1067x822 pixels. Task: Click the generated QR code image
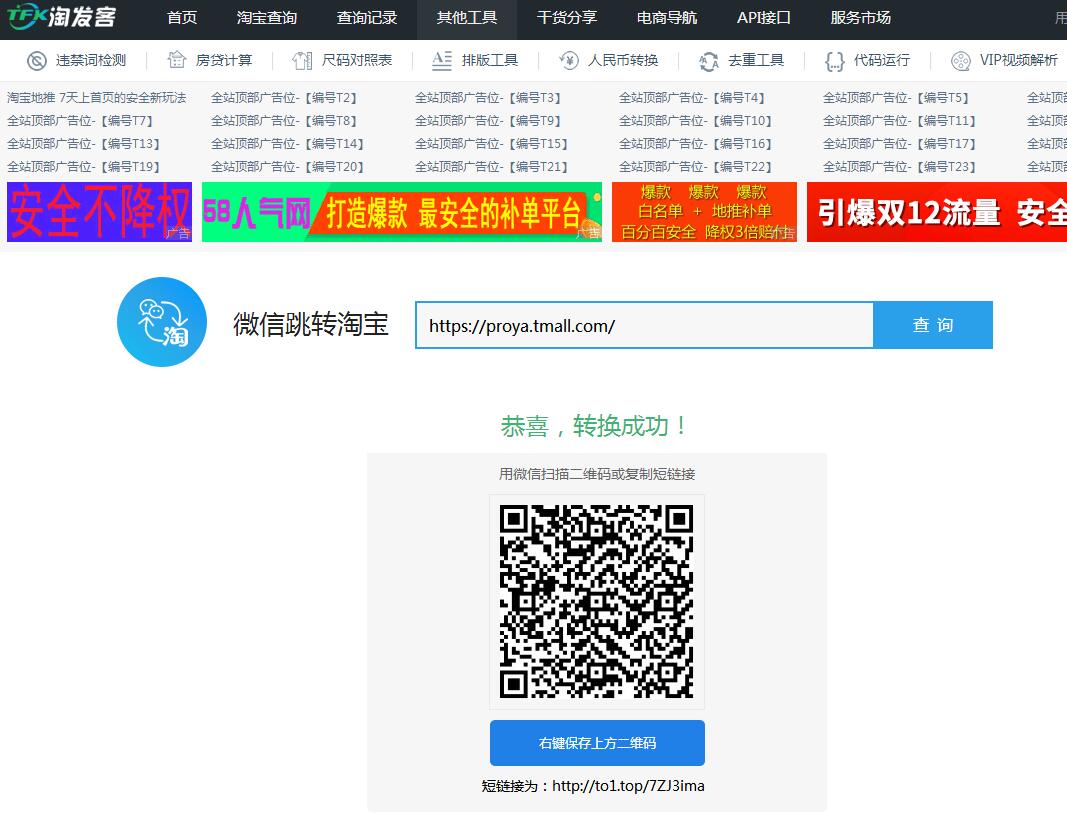click(x=597, y=602)
